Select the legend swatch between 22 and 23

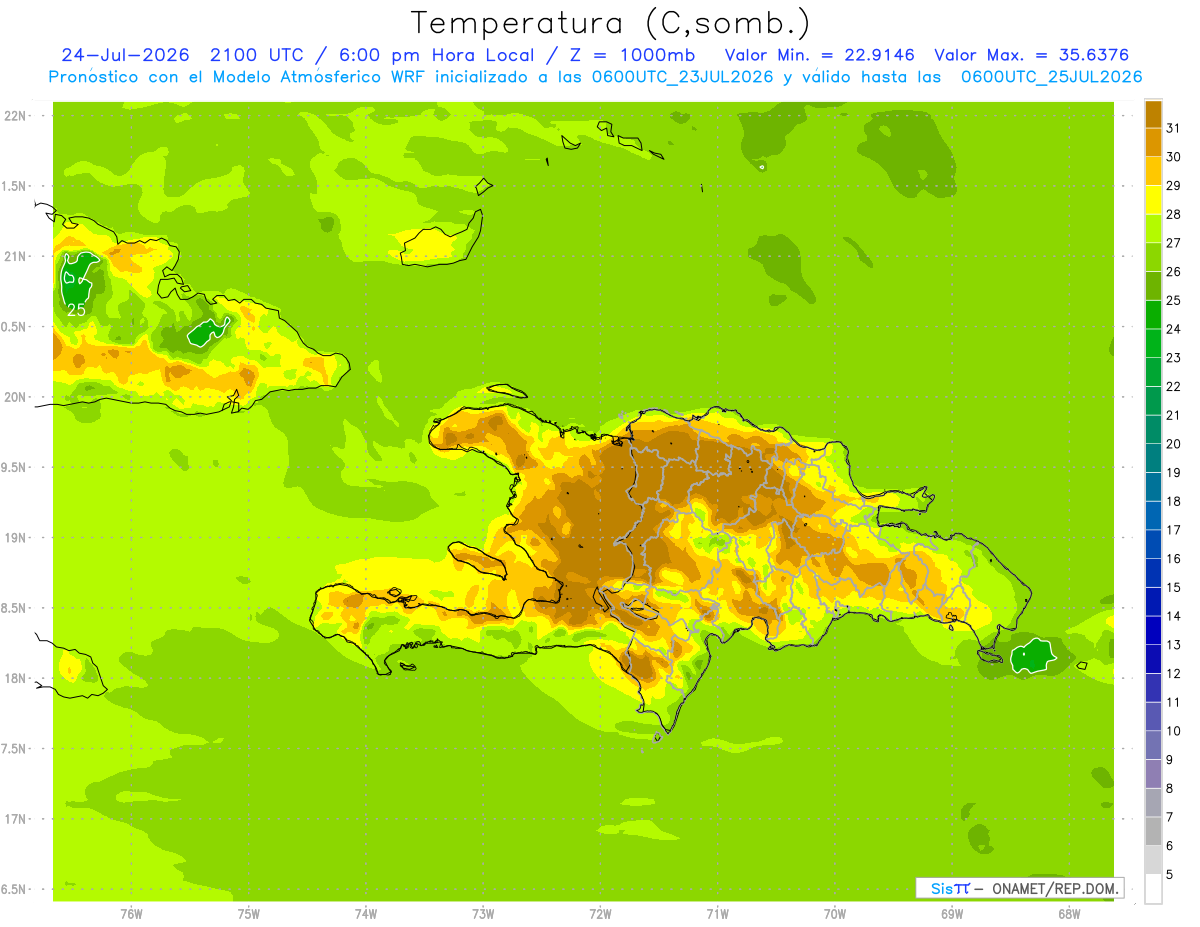point(1153,372)
